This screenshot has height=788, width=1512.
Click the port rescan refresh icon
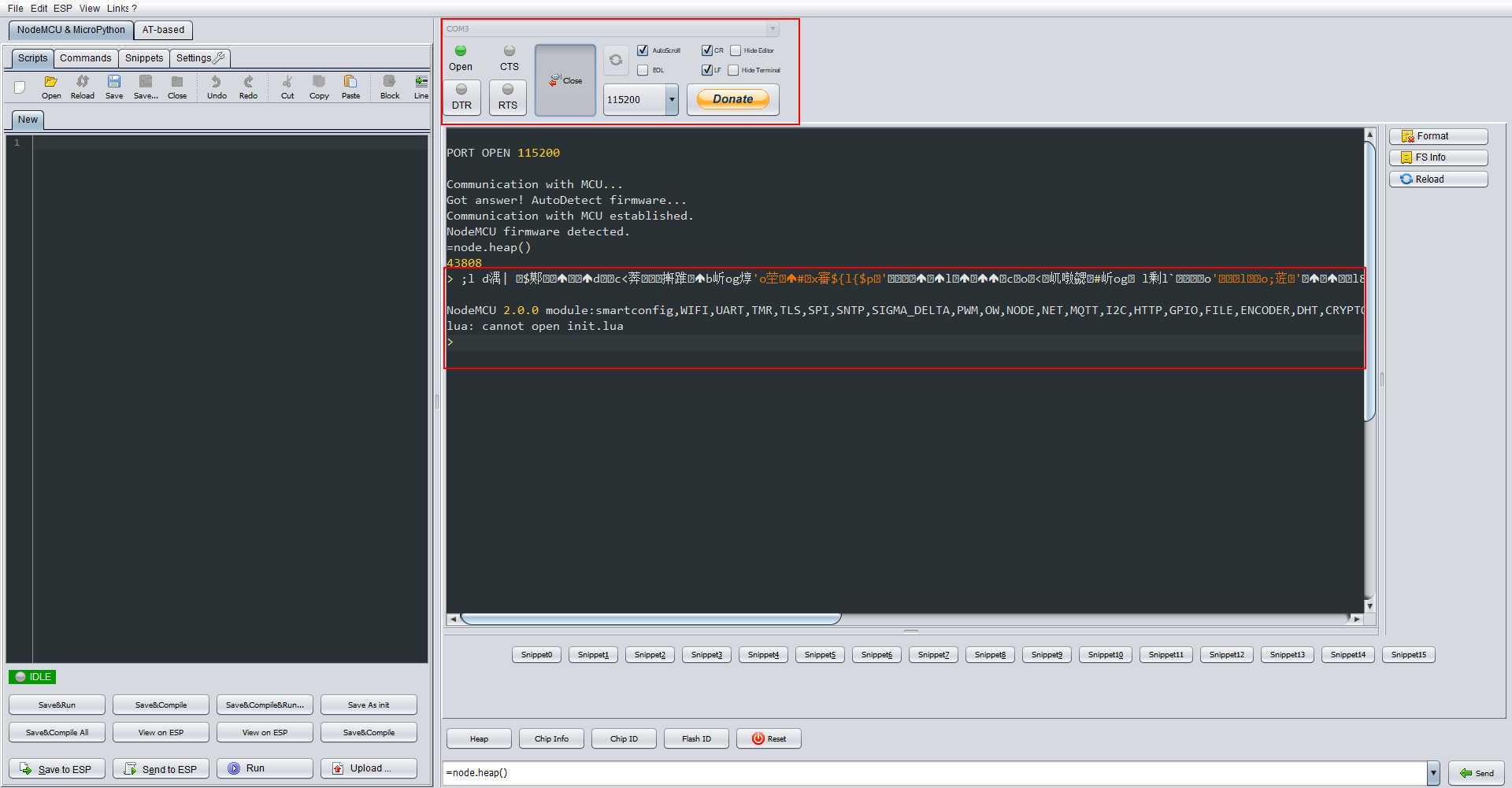(616, 60)
